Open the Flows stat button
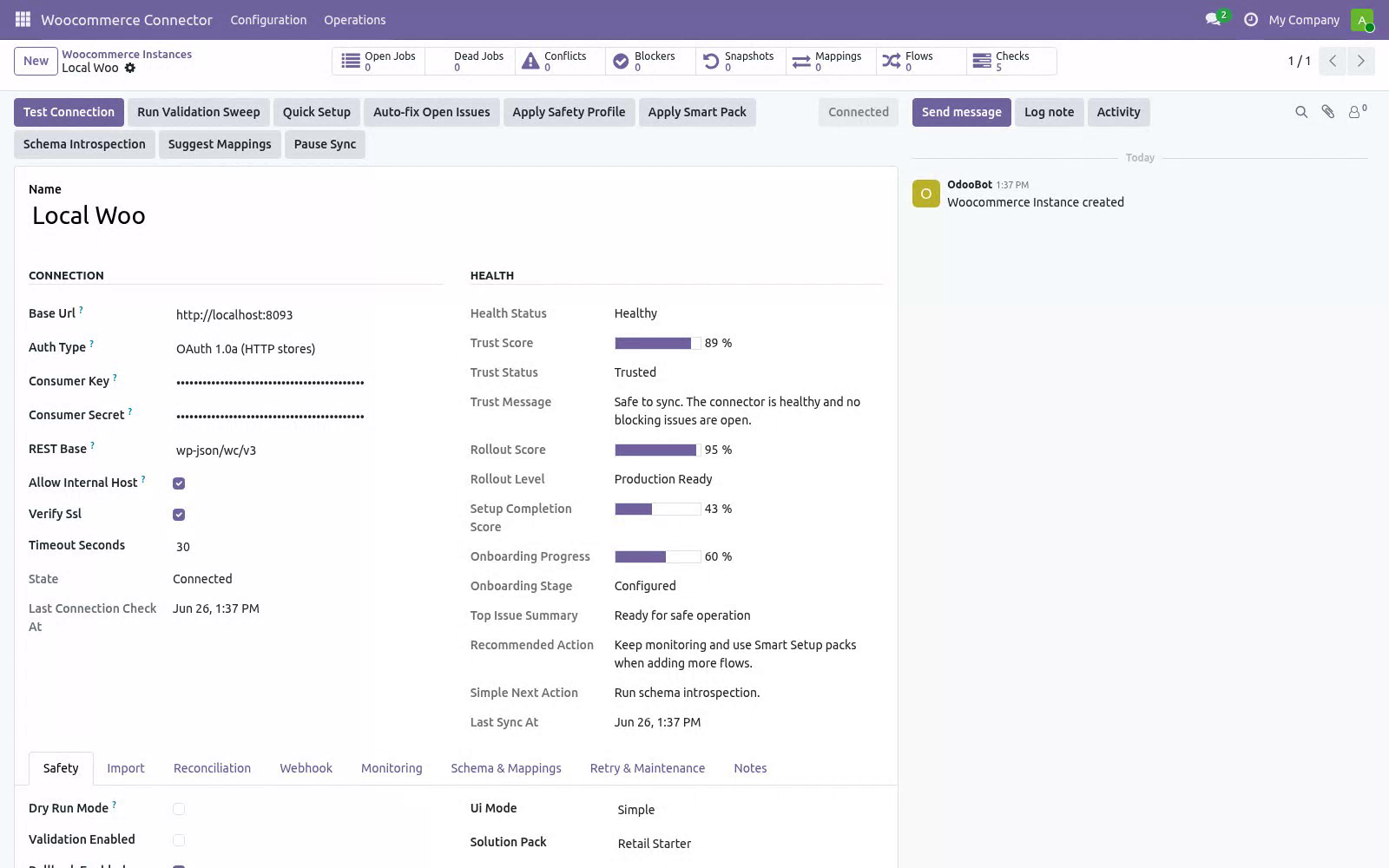This screenshot has height=868, width=1389. click(x=920, y=61)
